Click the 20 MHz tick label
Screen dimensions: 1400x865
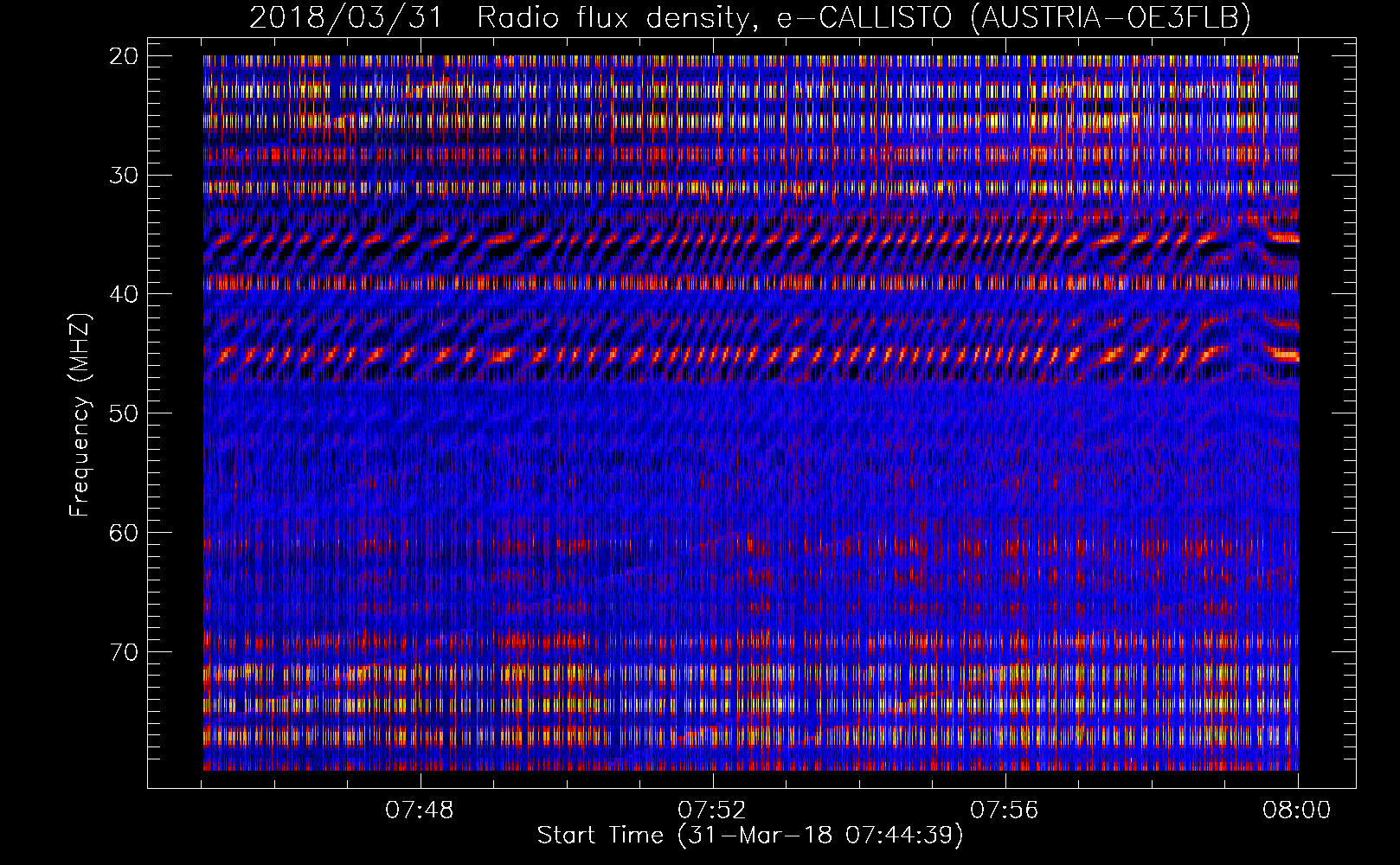point(125,56)
